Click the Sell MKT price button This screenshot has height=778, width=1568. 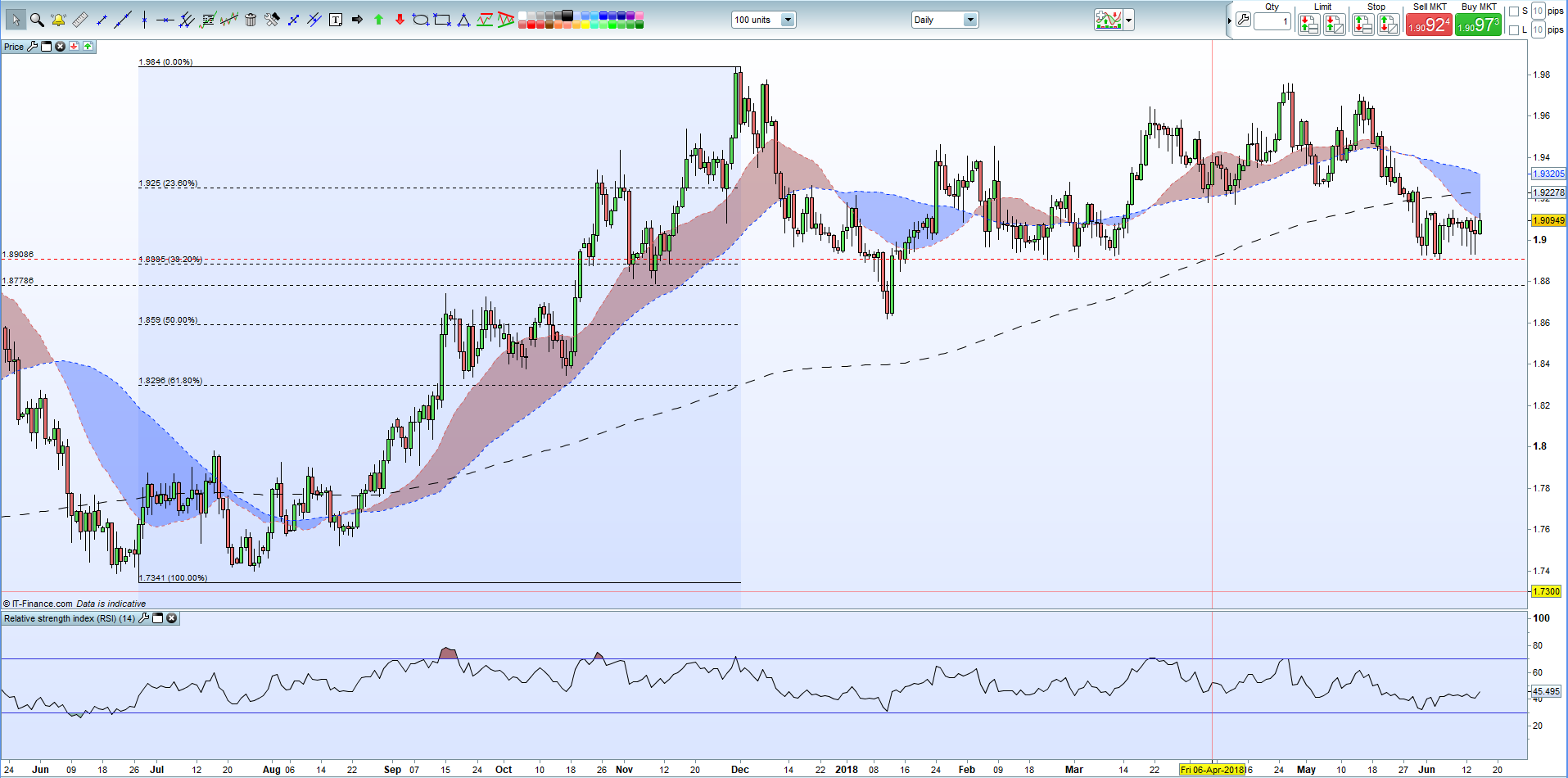pyautogui.click(x=1429, y=25)
